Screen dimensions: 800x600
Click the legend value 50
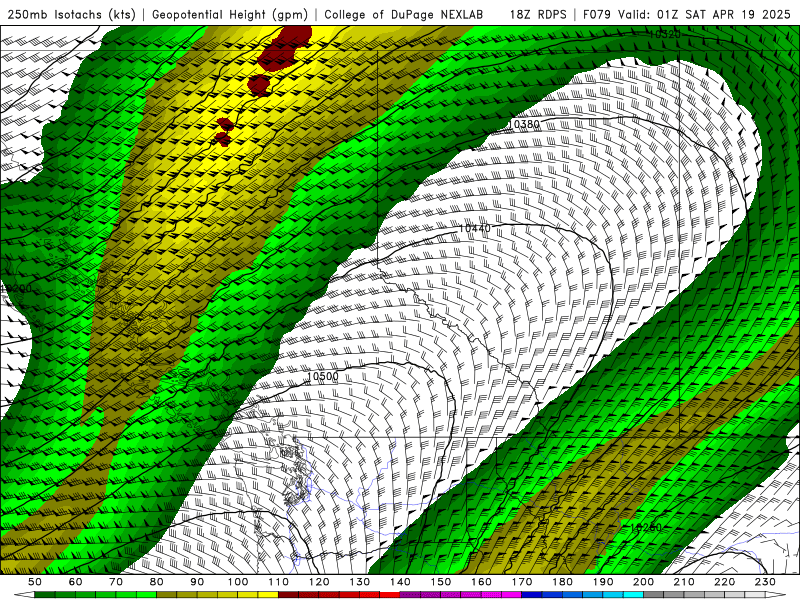pyautogui.click(x=35, y=582)
